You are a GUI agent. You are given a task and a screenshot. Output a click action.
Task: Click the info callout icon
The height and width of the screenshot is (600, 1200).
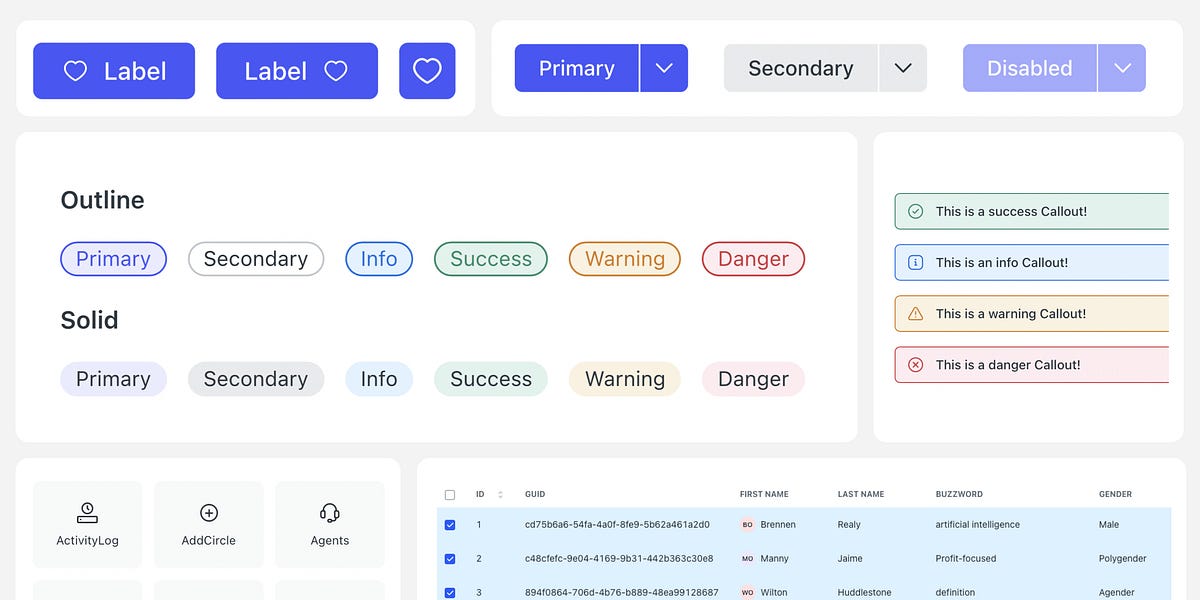click(915, 262)
